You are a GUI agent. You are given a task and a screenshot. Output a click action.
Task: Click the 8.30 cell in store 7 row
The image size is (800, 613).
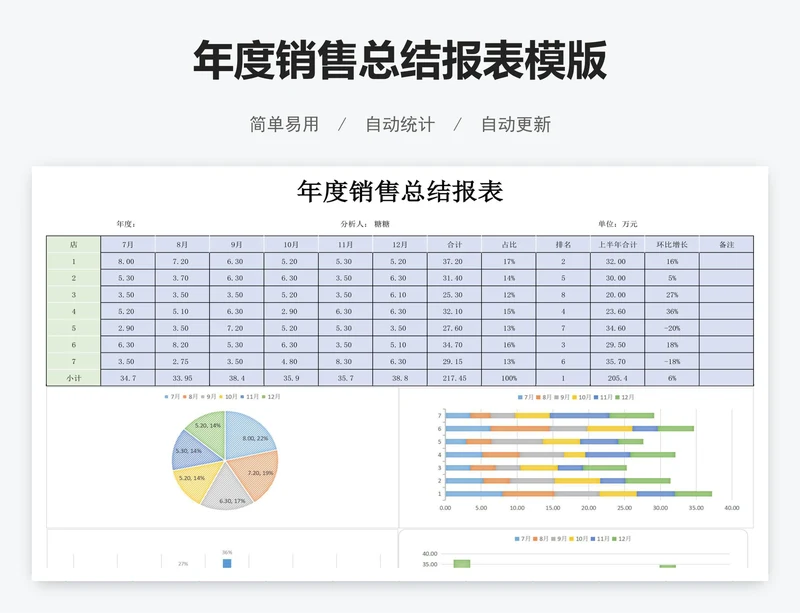pos(345,361)
